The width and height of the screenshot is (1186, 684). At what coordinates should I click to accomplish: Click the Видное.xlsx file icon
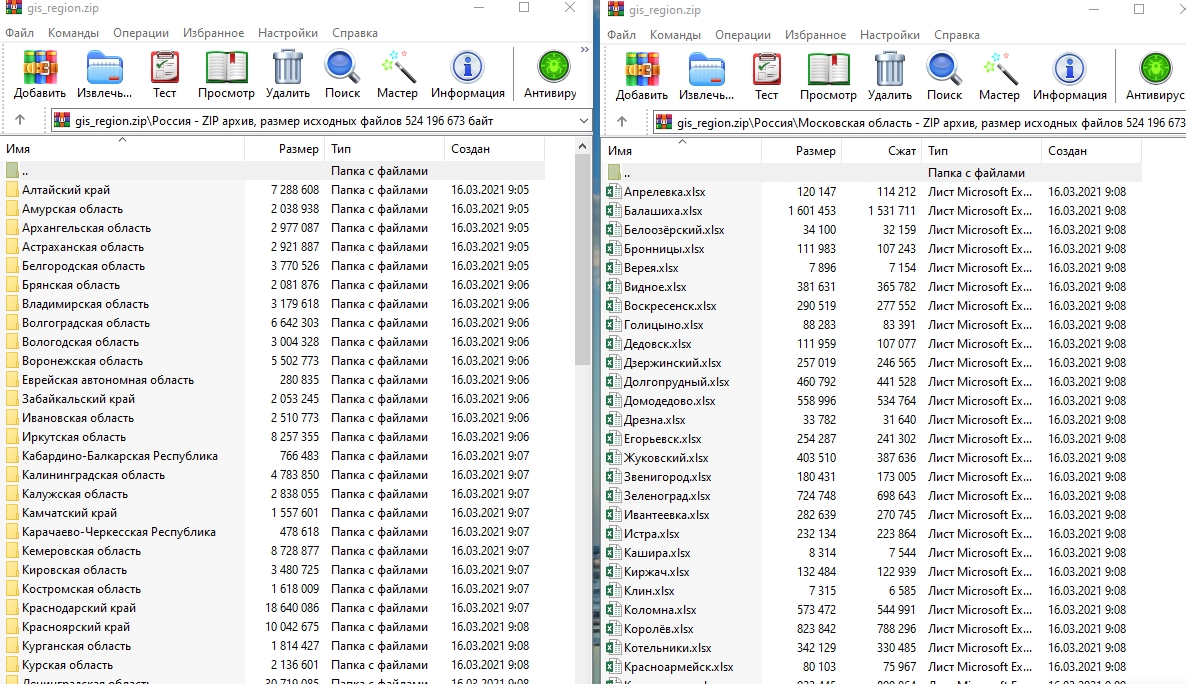point(613,287)
